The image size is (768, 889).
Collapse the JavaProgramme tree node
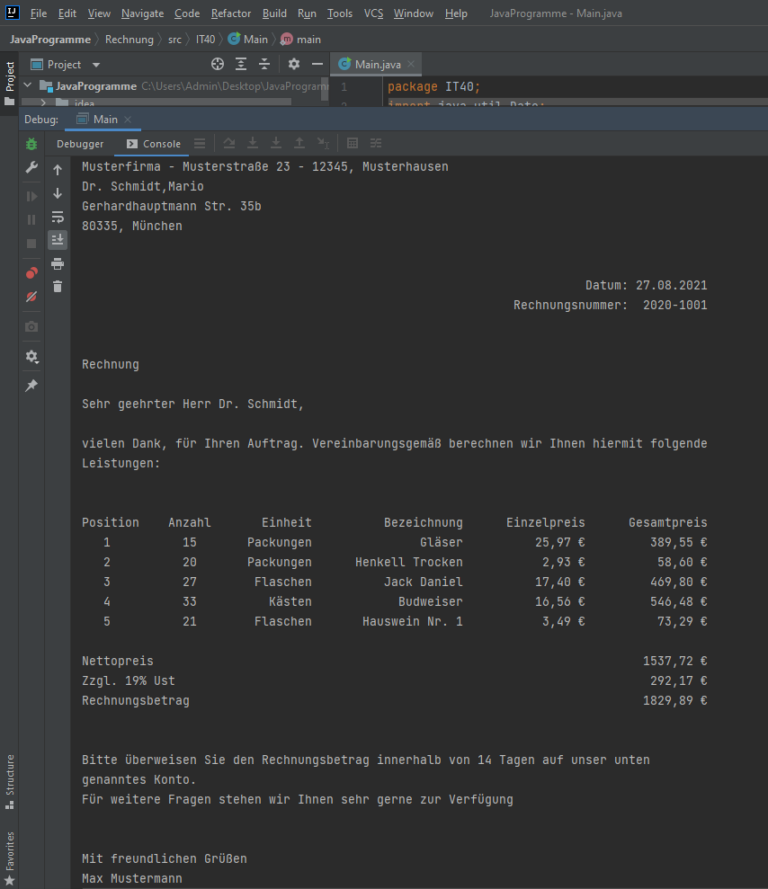[28, 86]
